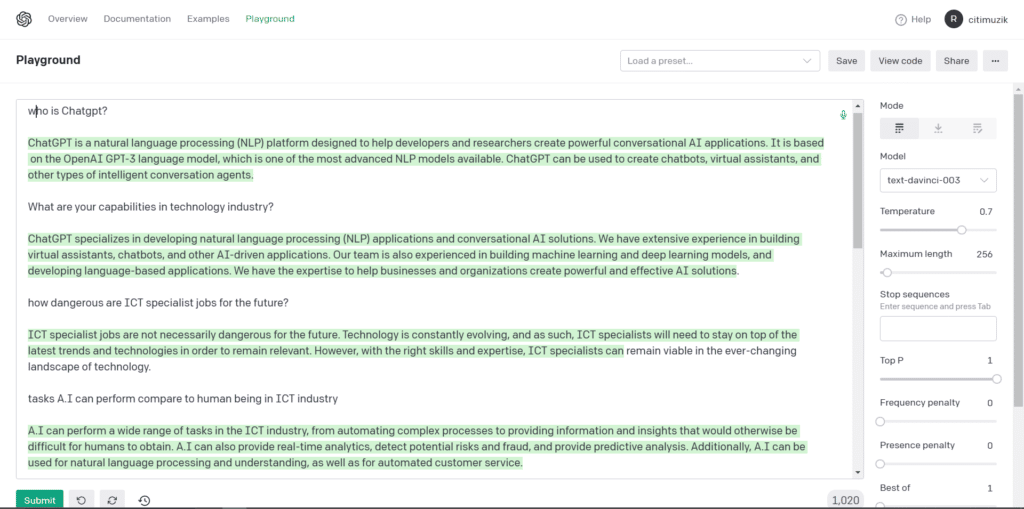Open the history clock icon
Viewport: 1024px width, 509px height.
click(x=145, y=500)
